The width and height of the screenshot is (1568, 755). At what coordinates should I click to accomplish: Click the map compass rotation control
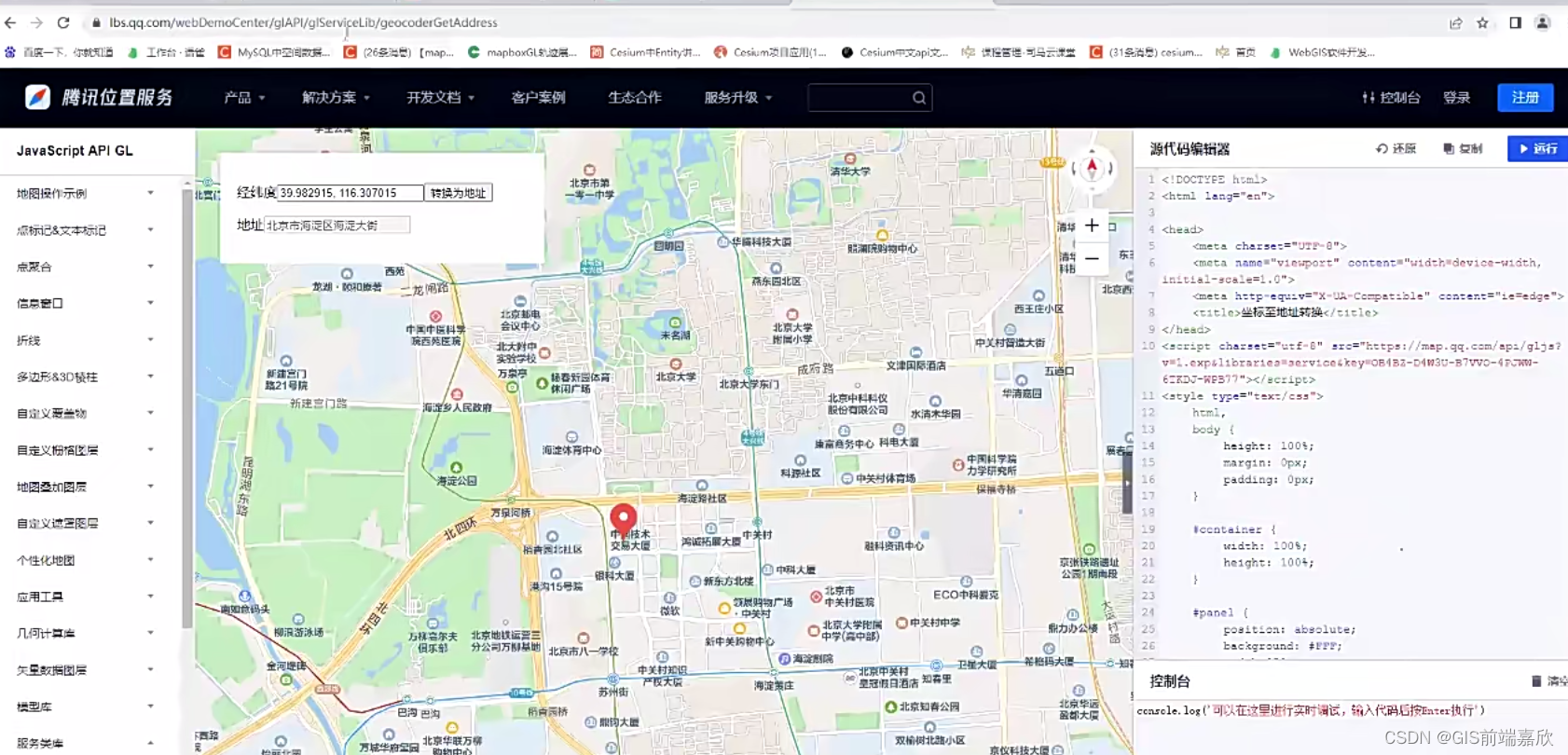(x=1092, y=169)
